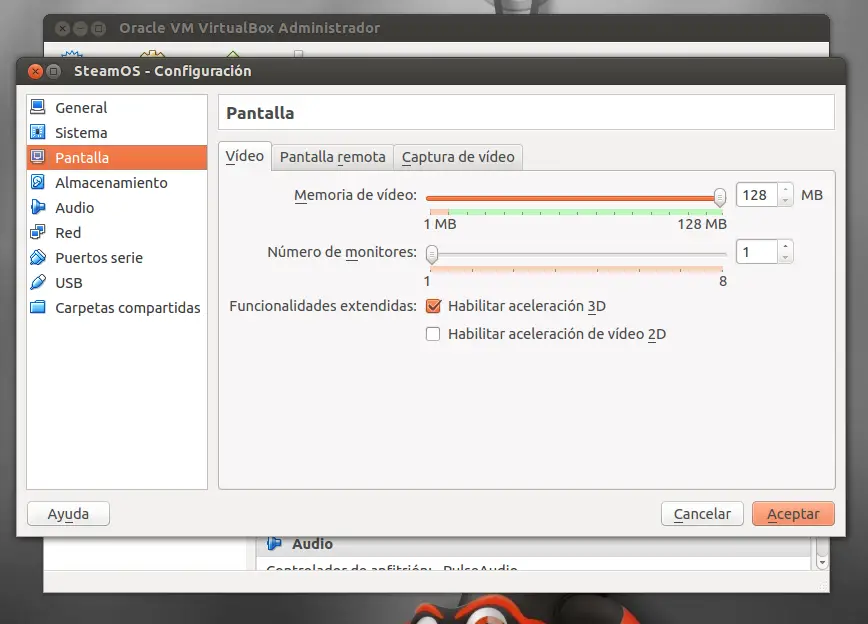868x624 pixels.
Task: Click the Red network icon
Action: 38,231
